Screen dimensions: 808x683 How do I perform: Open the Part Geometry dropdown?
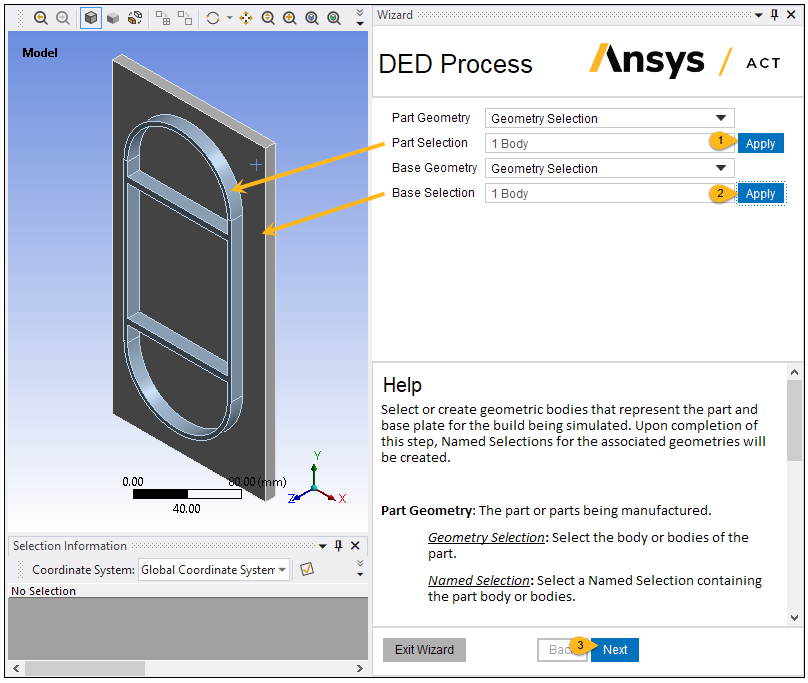(x=610, y=118)
